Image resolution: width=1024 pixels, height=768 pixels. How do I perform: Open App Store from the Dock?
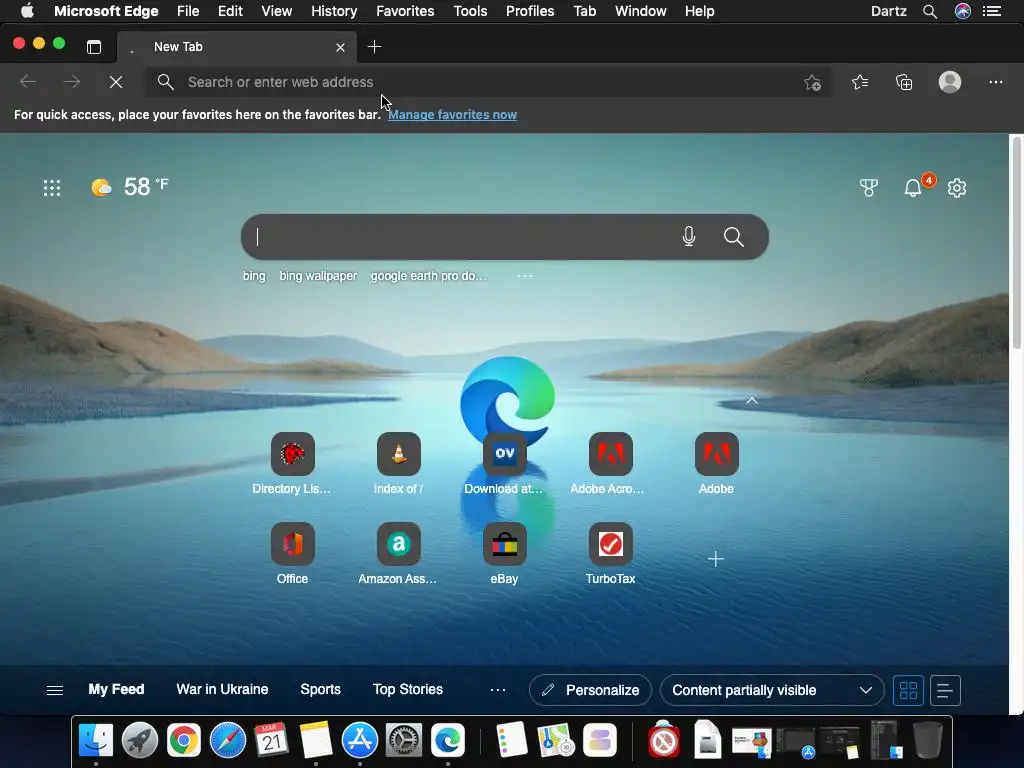360,741
